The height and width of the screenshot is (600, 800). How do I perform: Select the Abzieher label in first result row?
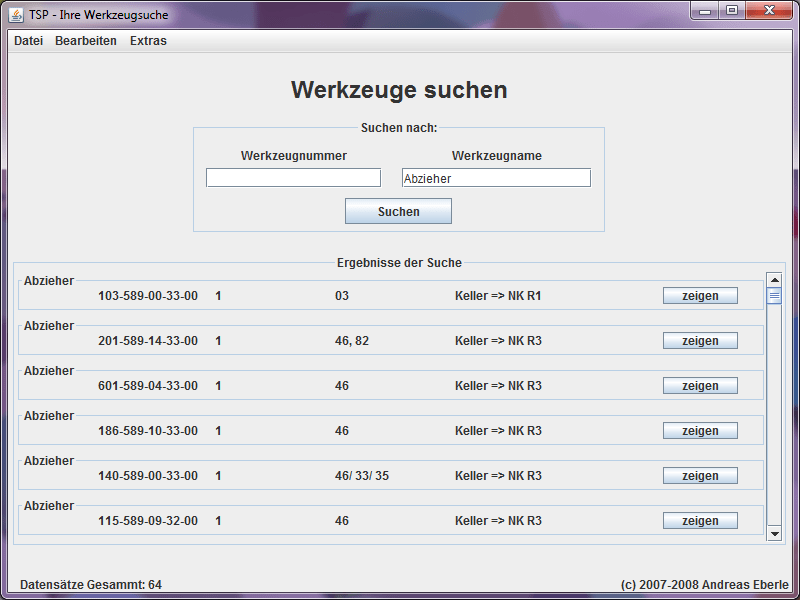coord(49,281)
